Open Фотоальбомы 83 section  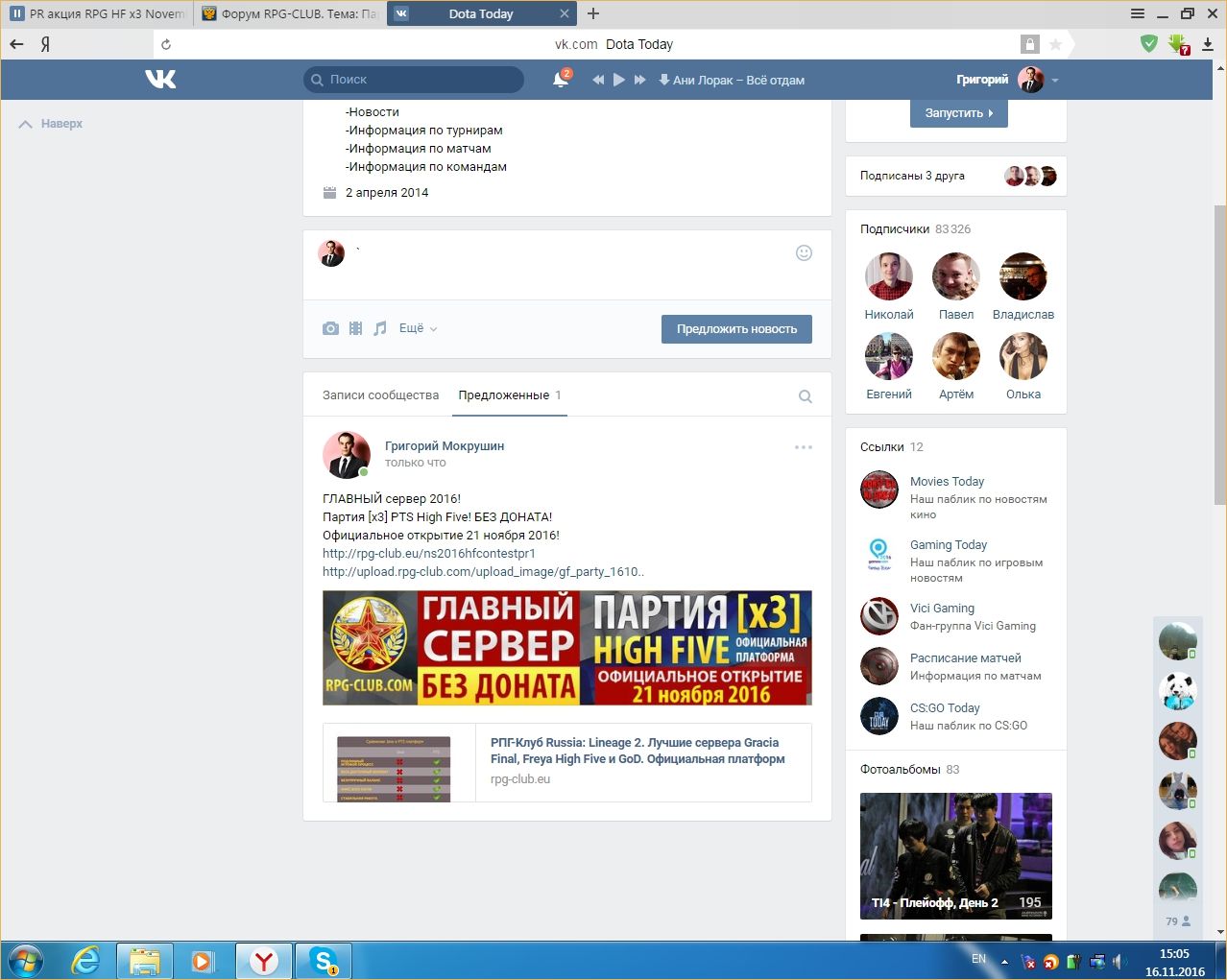(x=909, y=770)
